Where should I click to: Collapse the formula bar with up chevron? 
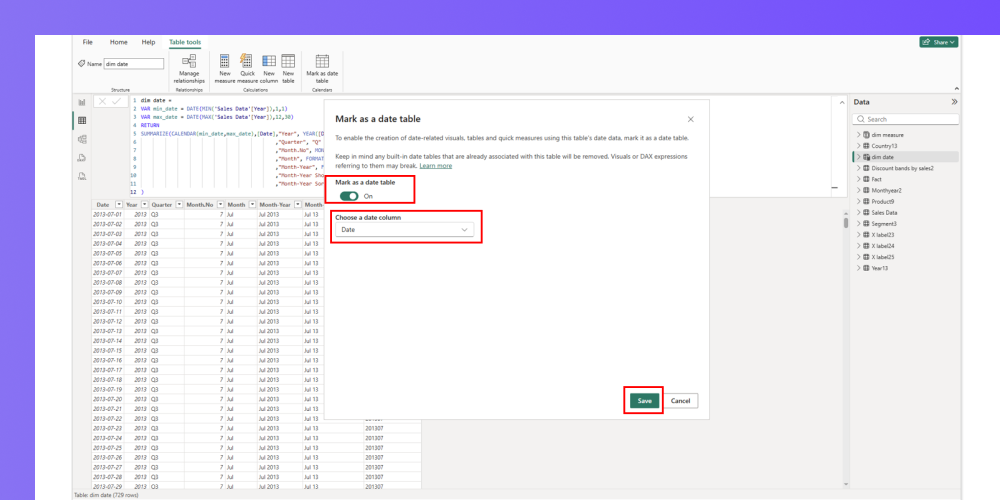pos(842,103)
